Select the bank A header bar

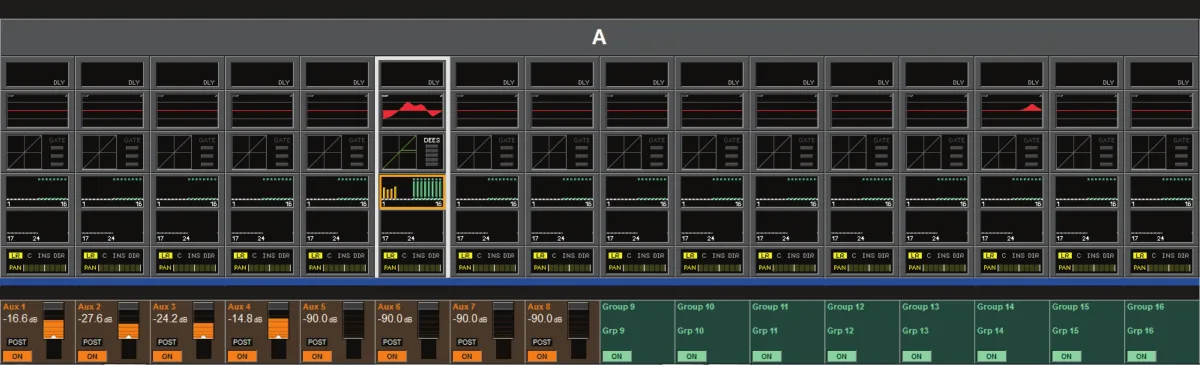pyautogui.click(x=600, y=37)
